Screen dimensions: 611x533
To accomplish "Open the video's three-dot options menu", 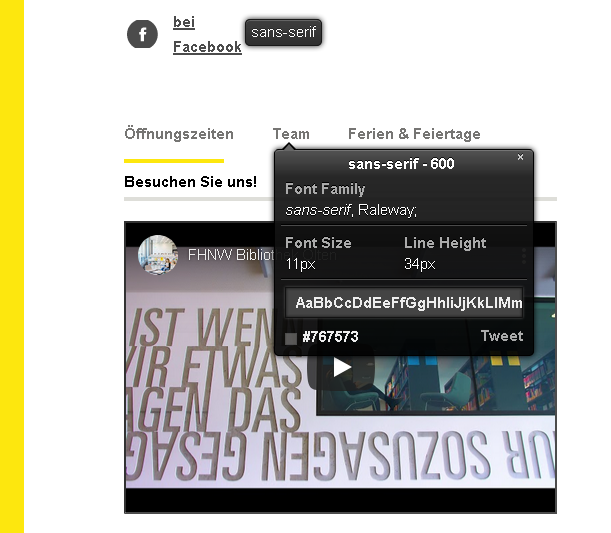I will (x=524, y=256).
